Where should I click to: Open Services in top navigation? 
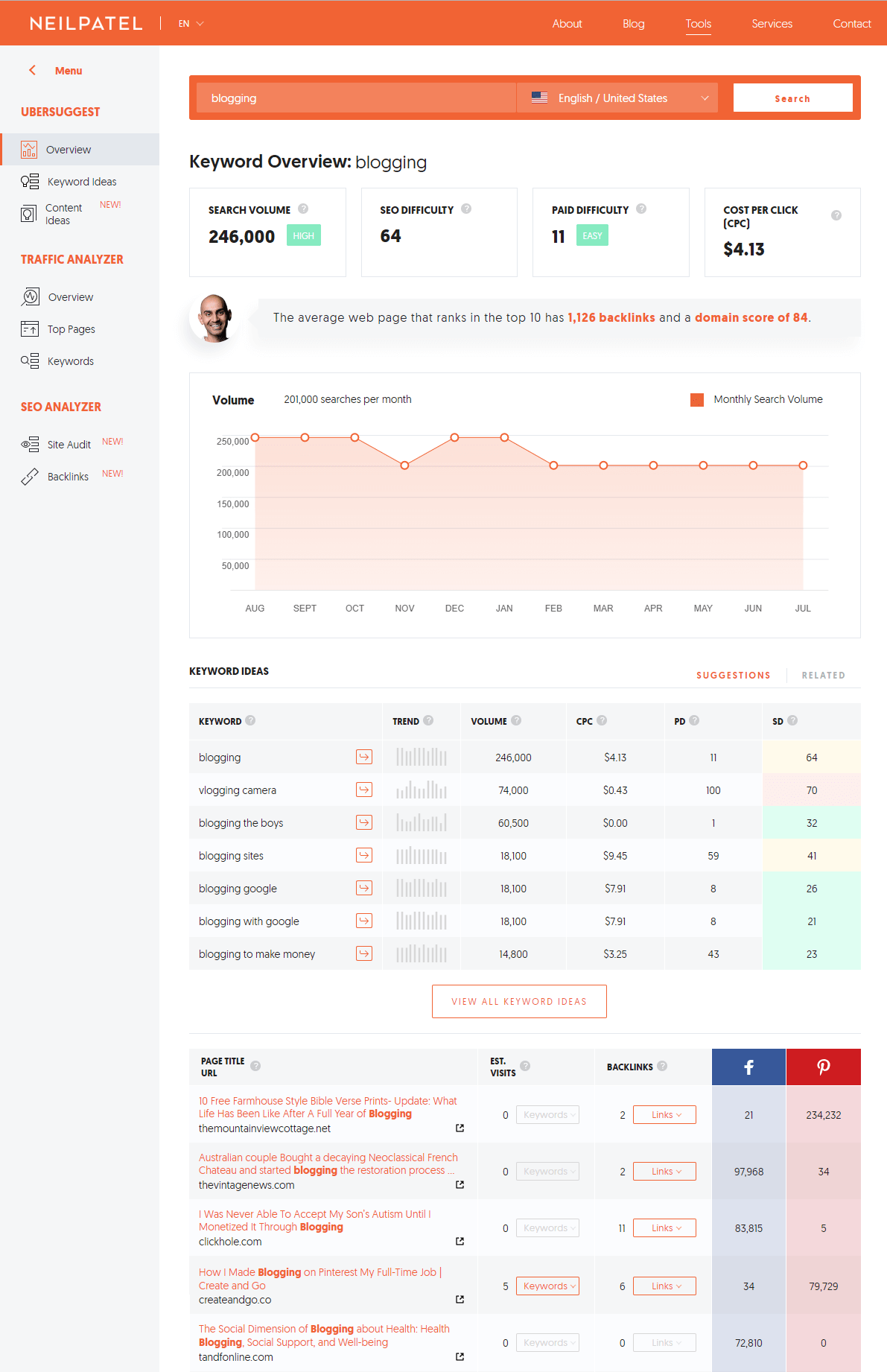click(772, 24)
